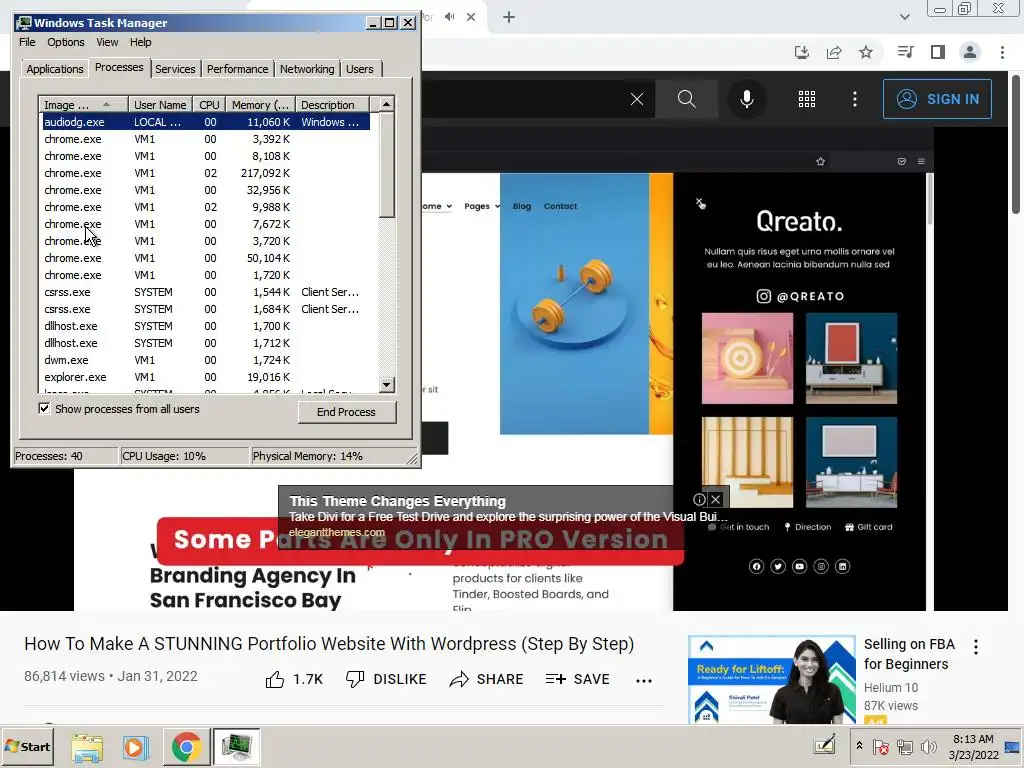Click the Task Manager taskbar icon
Screen dimensions: 1024x768
click(x=236, y=747)
